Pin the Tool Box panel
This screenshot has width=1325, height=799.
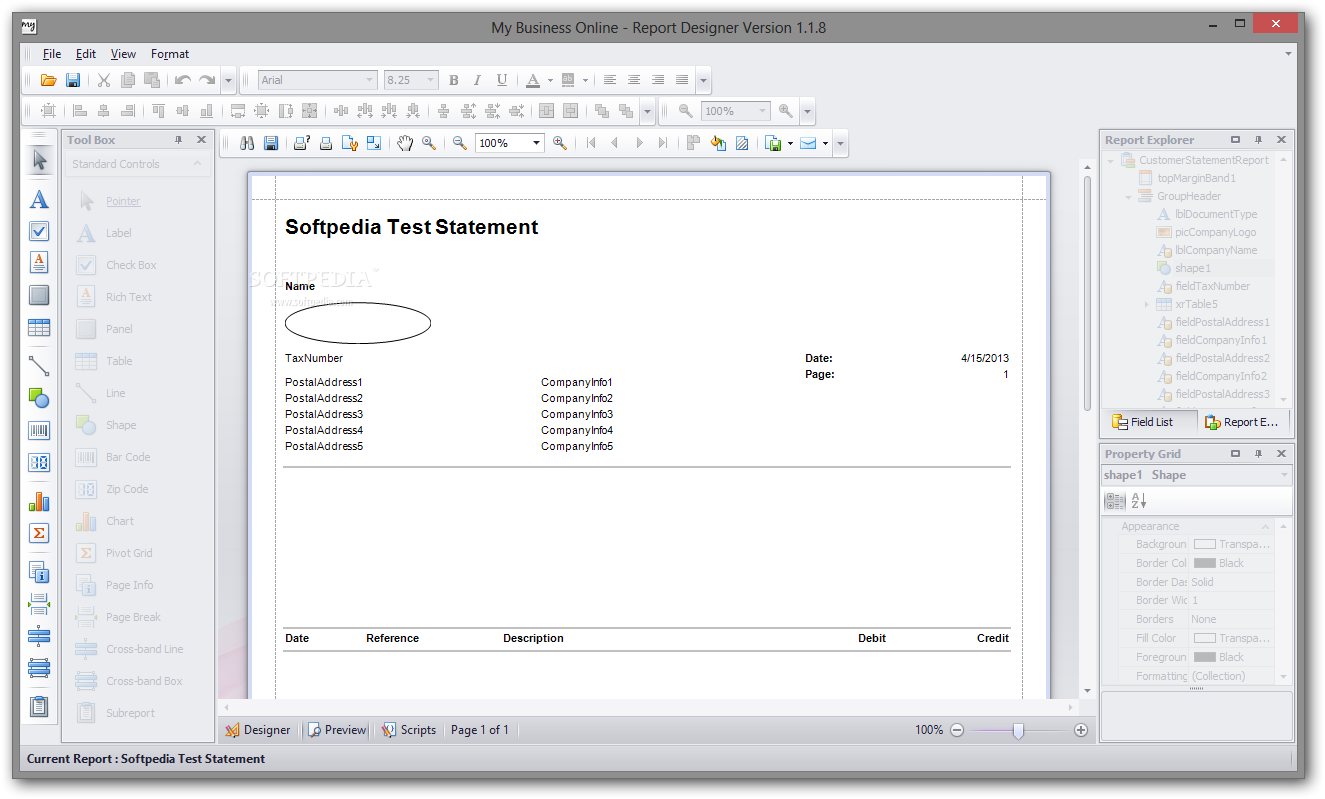point(179,140)
